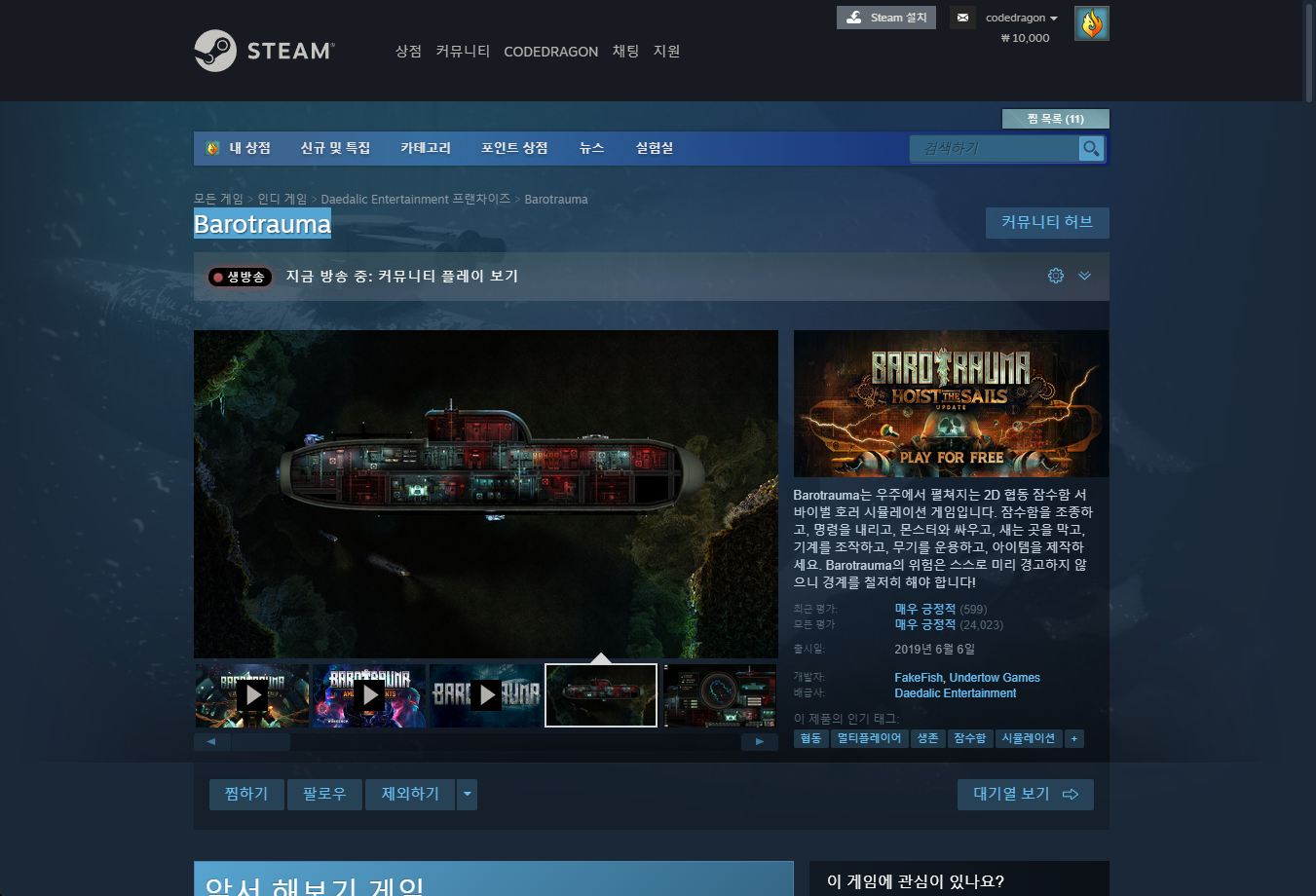Click the store search input field
The height and width of the screenshot is (896, 1316).
coord(995,148)
